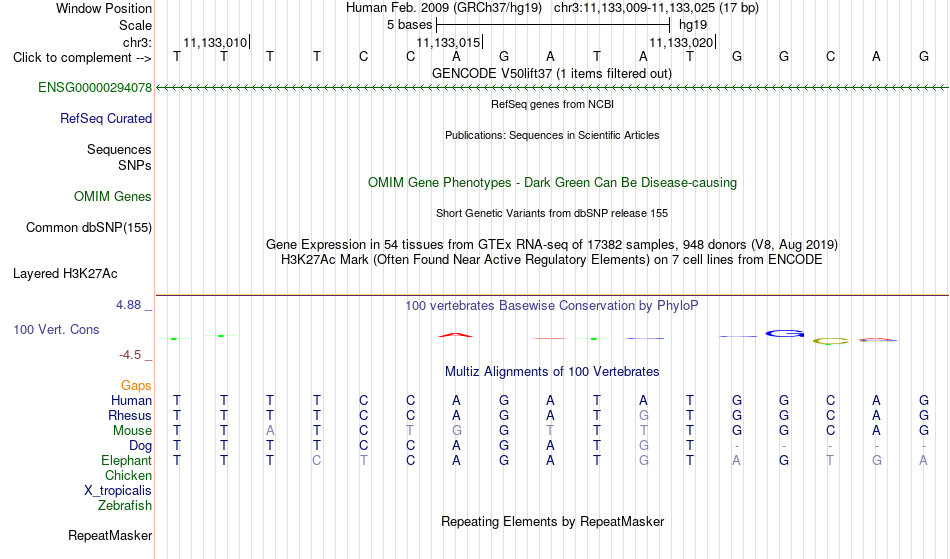Click the lone C in the base row
The image size is (950, 559).
pos(830,56)
